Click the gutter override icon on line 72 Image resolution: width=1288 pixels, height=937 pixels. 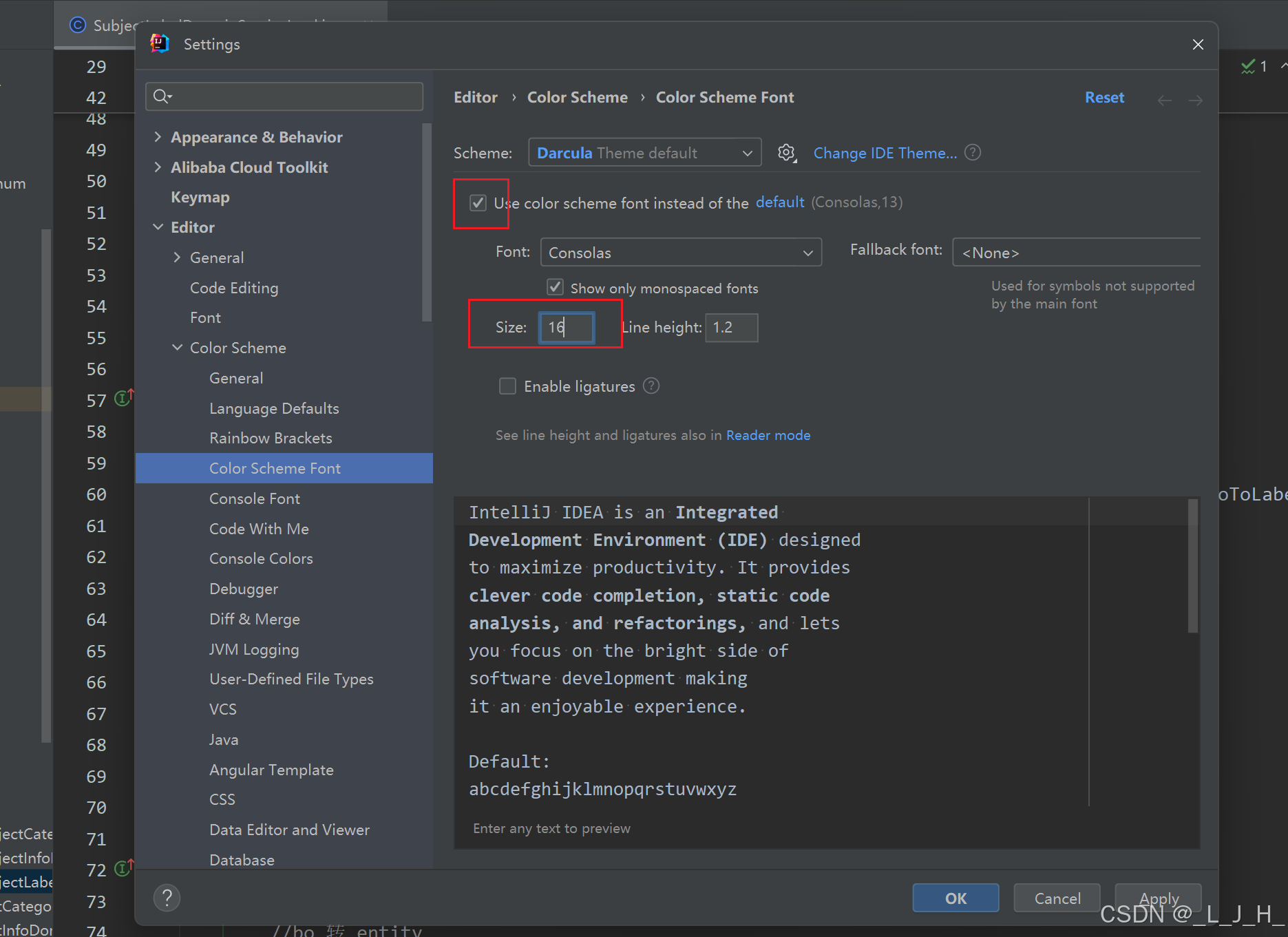pyautogui.click(x=123, y=867)
